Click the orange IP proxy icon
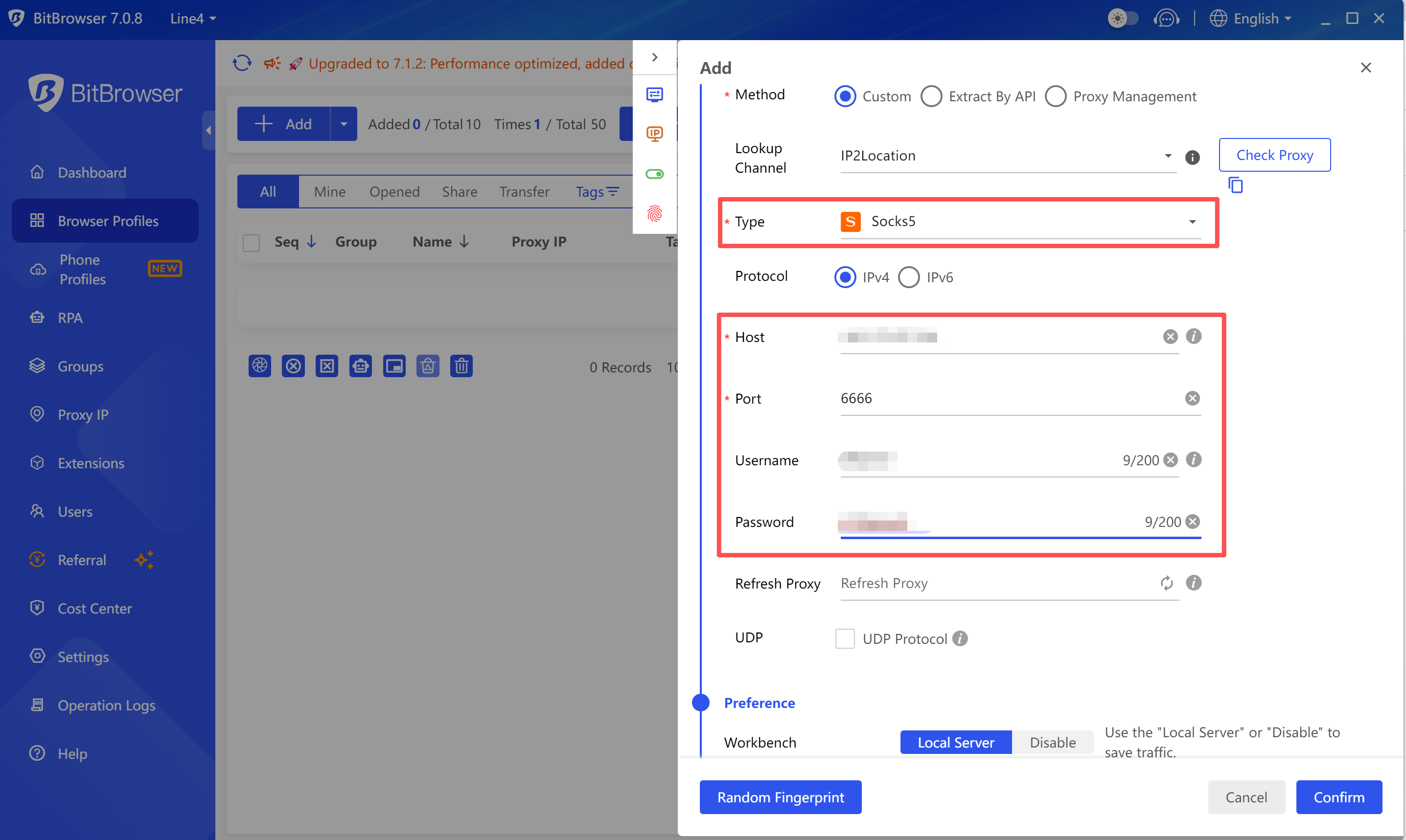This screenshot has height=840, width=1406. tap(654, 134)
